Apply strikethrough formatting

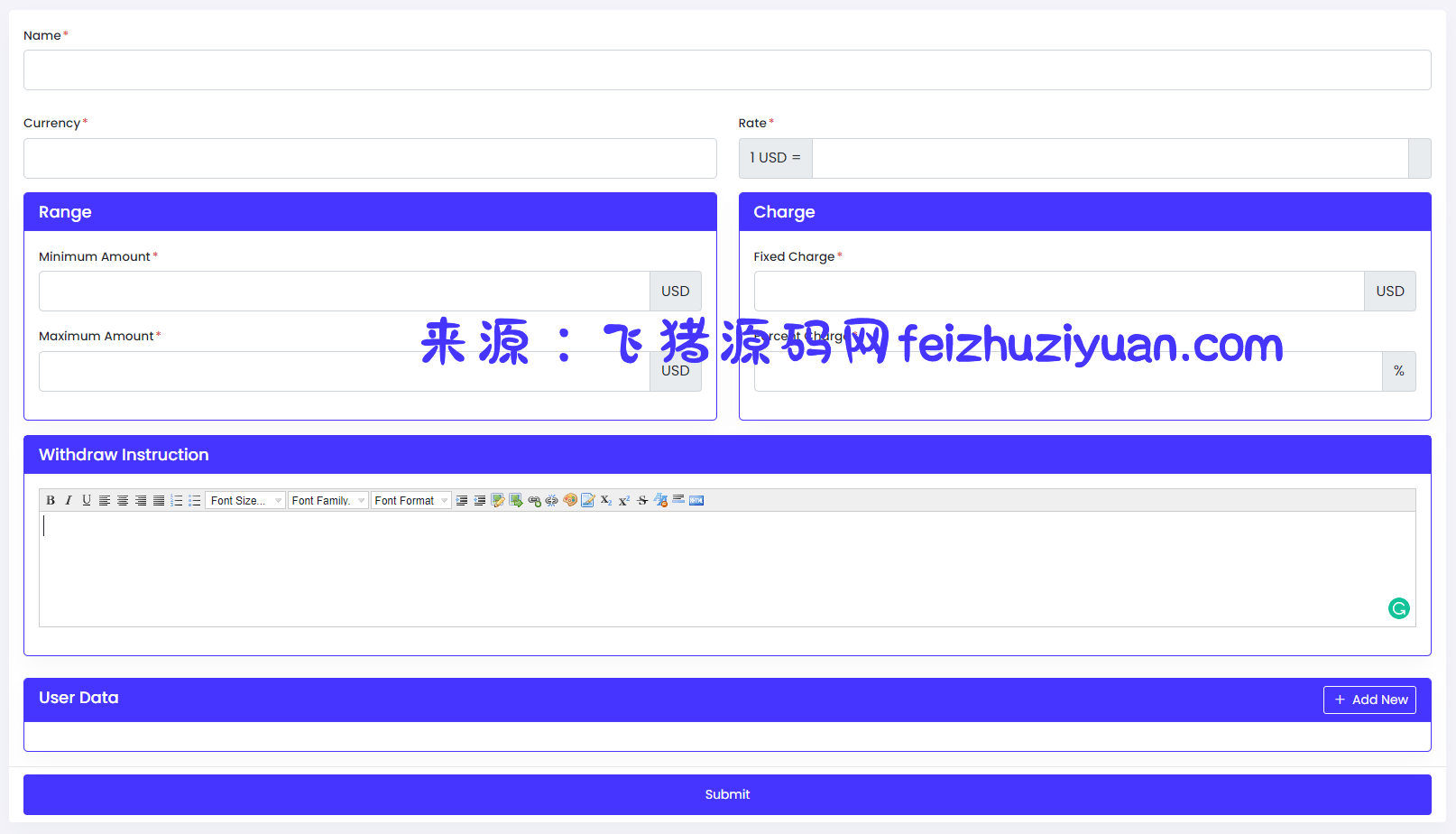click(642, 500)
